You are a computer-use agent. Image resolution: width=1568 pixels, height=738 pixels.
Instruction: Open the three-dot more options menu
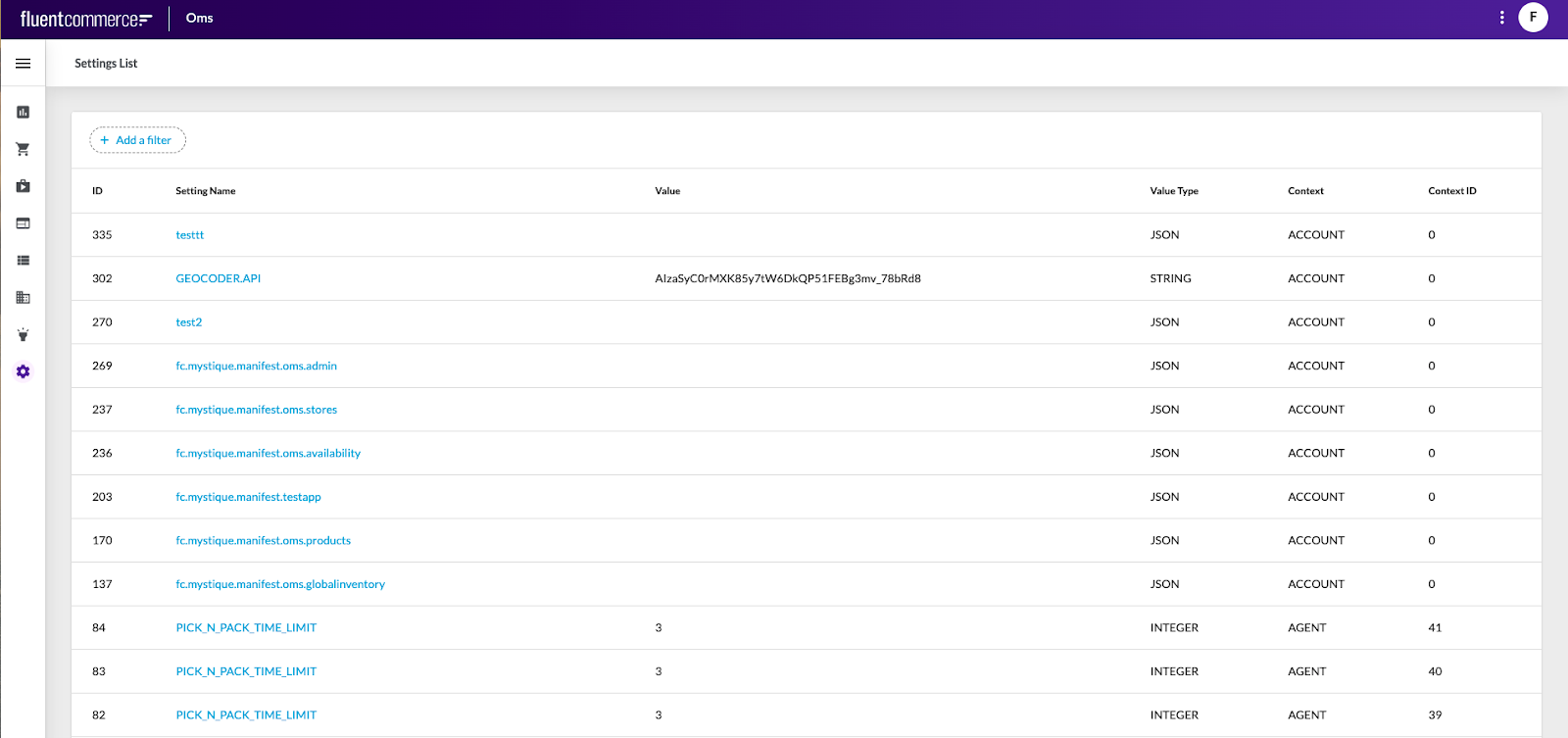[x=1501, y=18]
